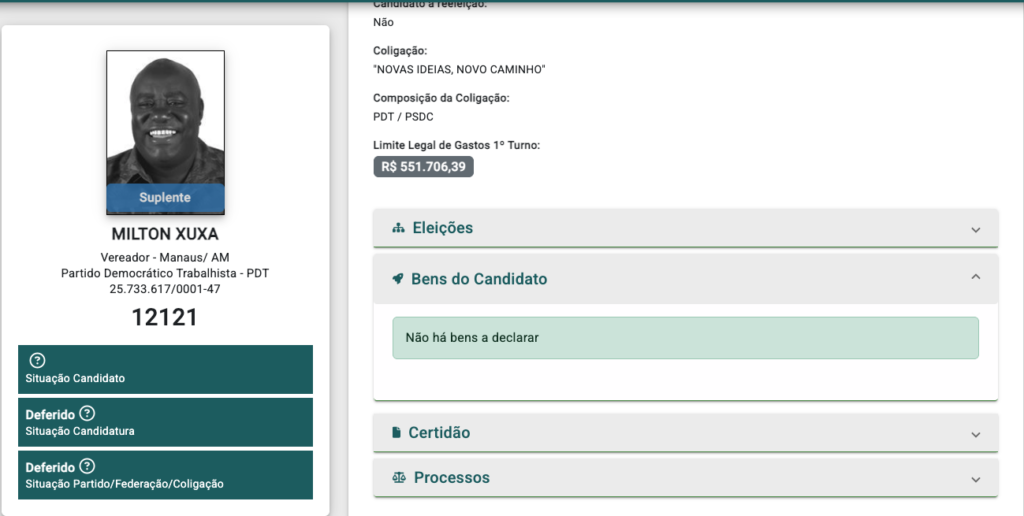Click the Certidão section title
The height and width of the screenshot is (516, 1024).
tap(439, 432)
